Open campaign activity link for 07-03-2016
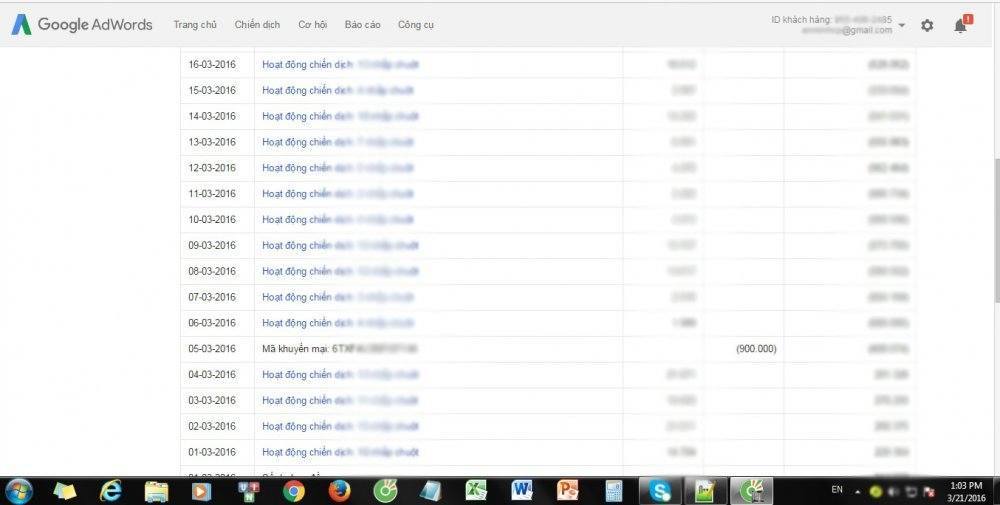Image resolution: width=1000 pixels, height=505 pixels. point(338,297)
